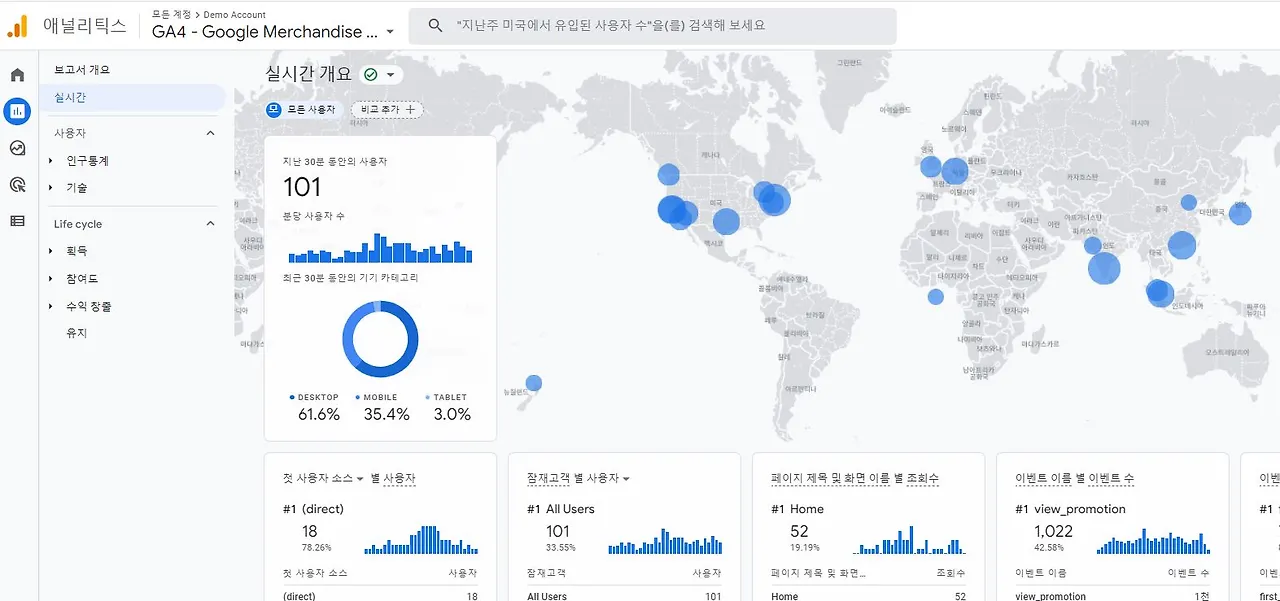The image size is (1280, 601).
Task: Collapse the 사용자 section in sidebar
Action: coord(210,132)
